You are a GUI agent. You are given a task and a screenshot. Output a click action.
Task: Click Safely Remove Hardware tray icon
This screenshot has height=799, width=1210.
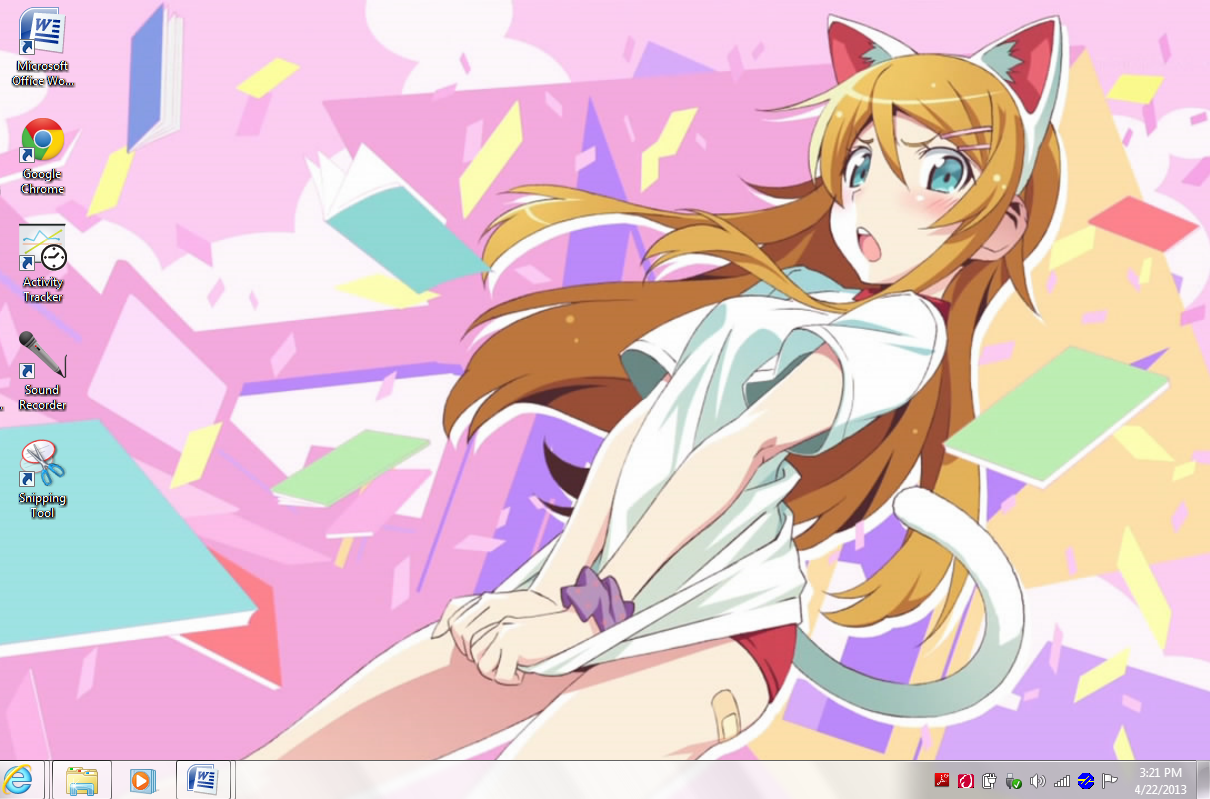click(1014, 780)
